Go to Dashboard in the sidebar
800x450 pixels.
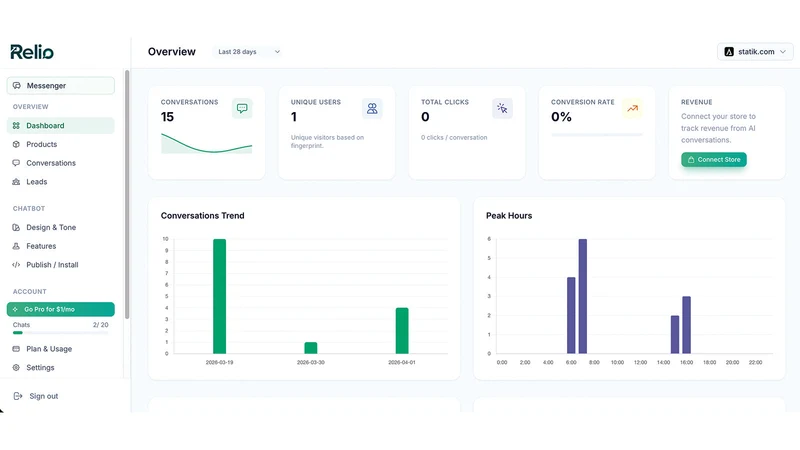tap(61, 126)
